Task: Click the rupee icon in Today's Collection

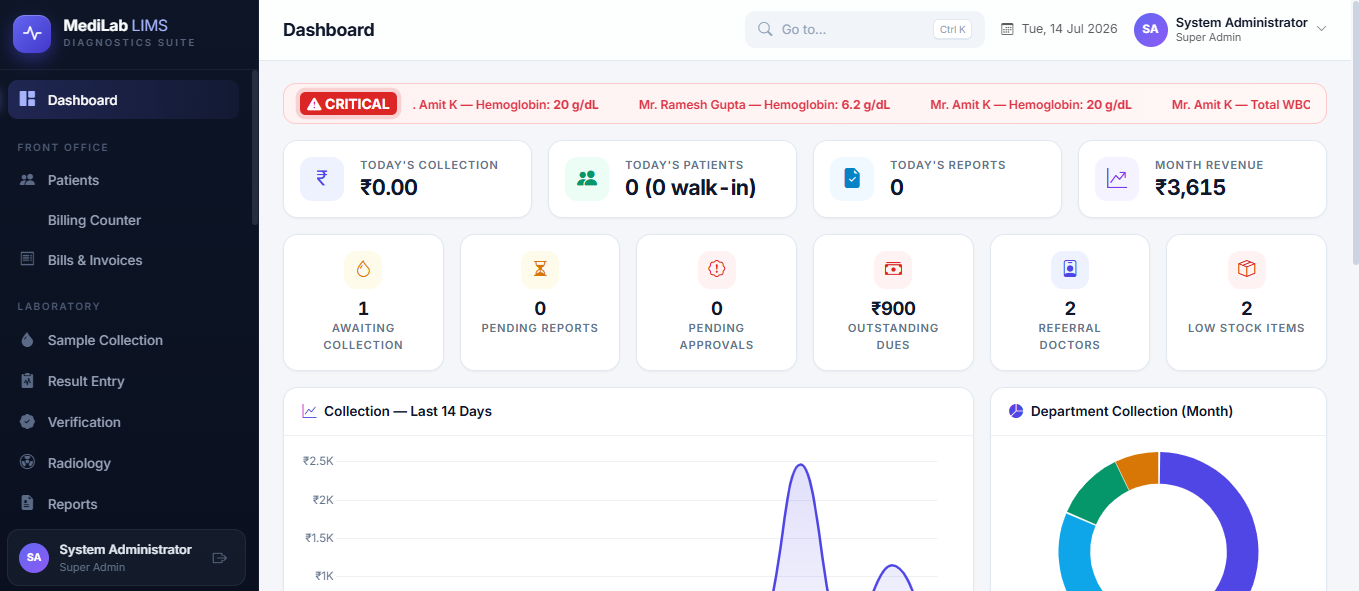Action: (322, 179)
